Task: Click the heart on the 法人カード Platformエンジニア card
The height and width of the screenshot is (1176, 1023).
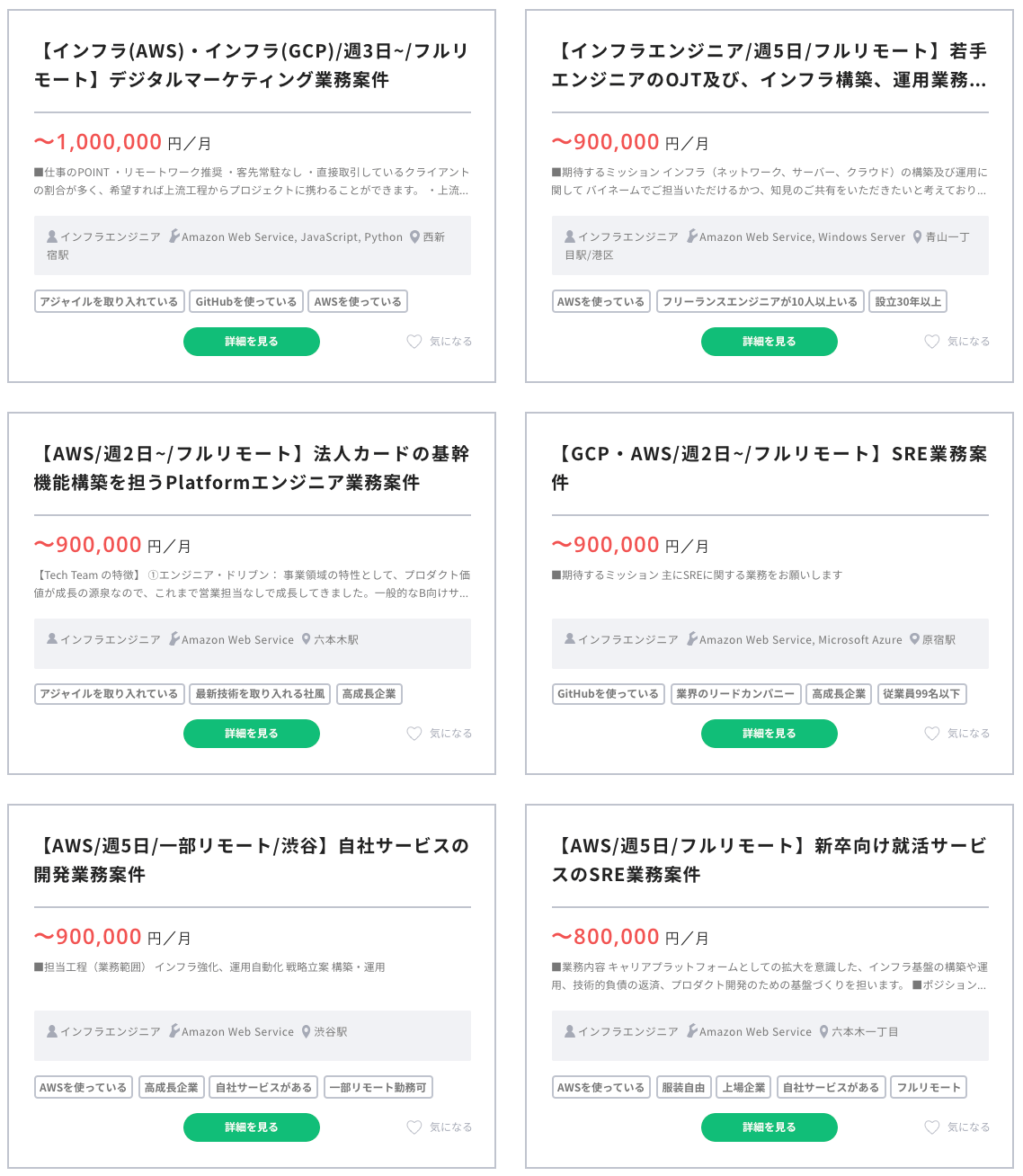Action: point(414,734)
